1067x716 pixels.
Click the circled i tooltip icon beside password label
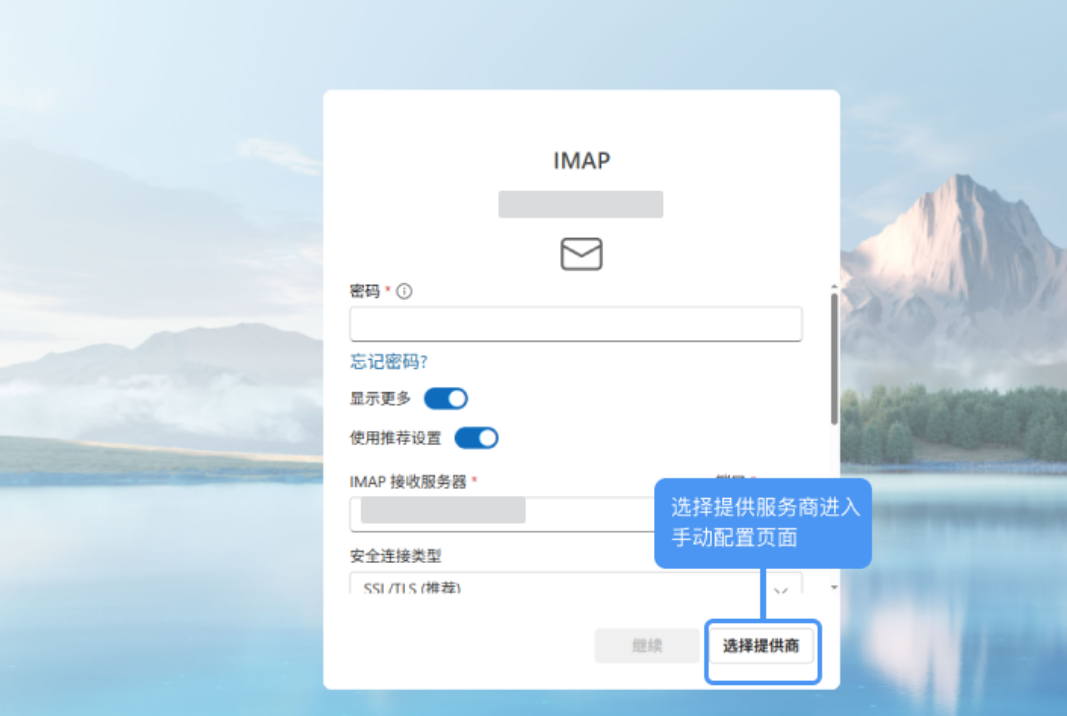[406, 290]
